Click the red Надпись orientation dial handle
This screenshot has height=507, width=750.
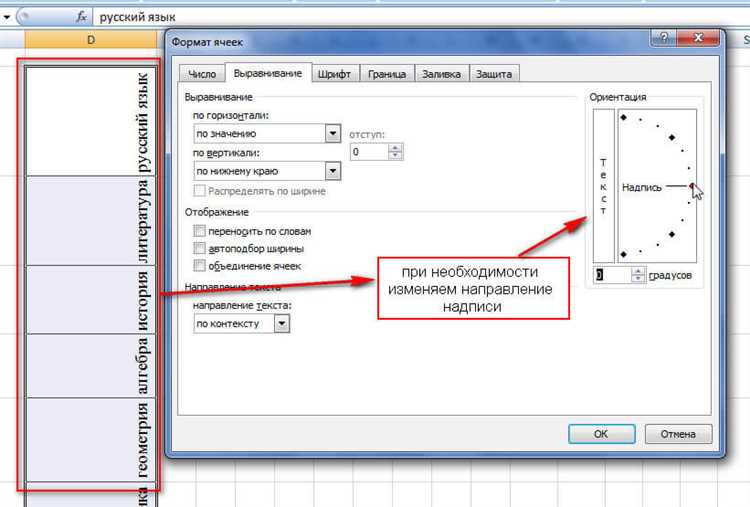(x=691, y=186)
